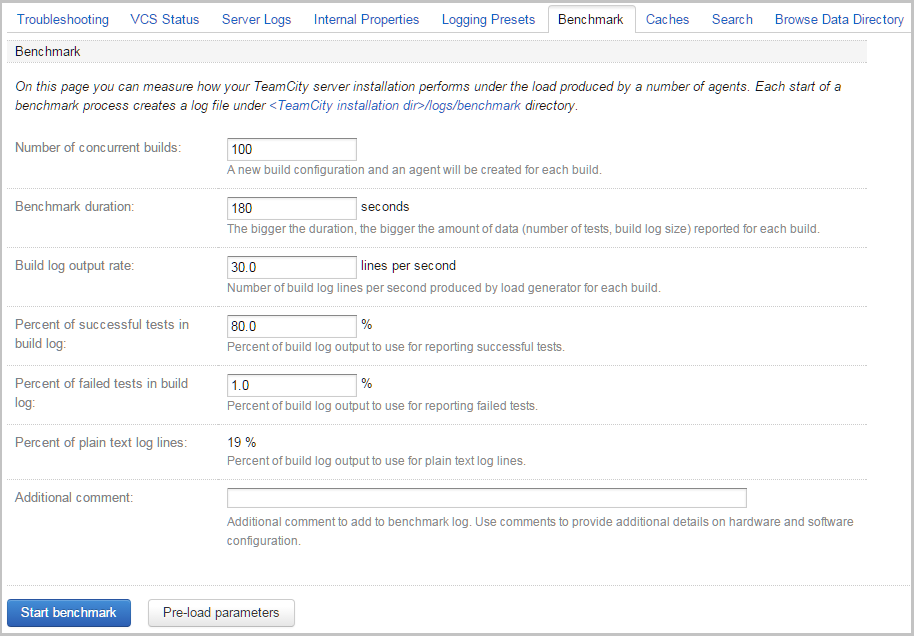Select the Logging Presets tab

tap(488, 20)
